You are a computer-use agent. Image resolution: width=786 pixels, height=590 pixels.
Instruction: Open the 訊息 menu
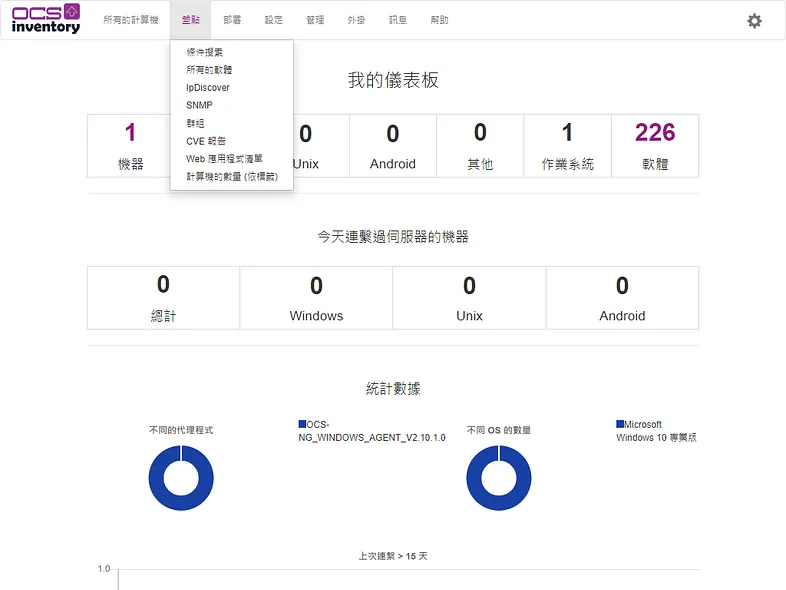(398, 20)
